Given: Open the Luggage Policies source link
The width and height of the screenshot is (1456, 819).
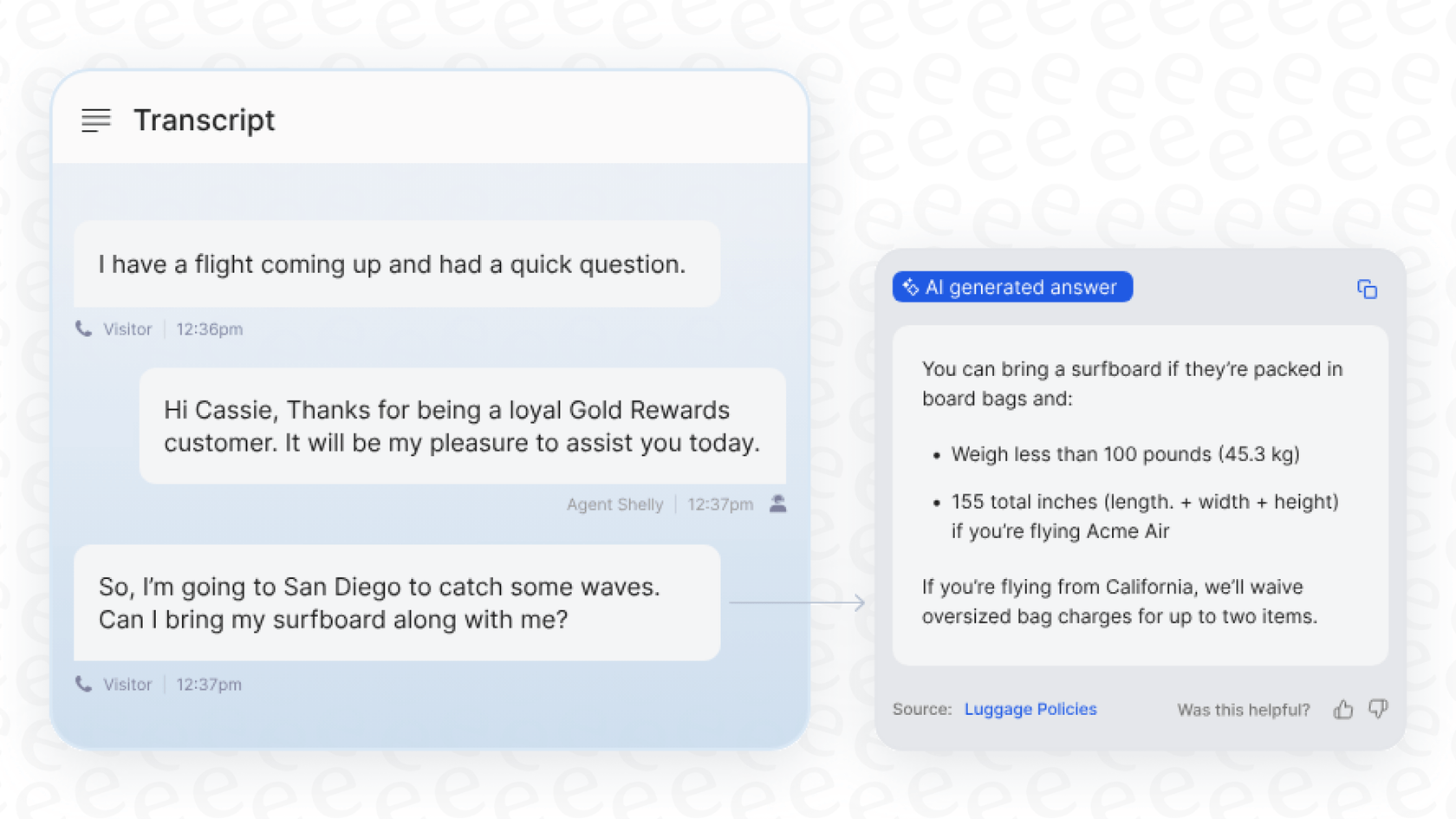Looking at the screenshot, I should [1030, 709].
